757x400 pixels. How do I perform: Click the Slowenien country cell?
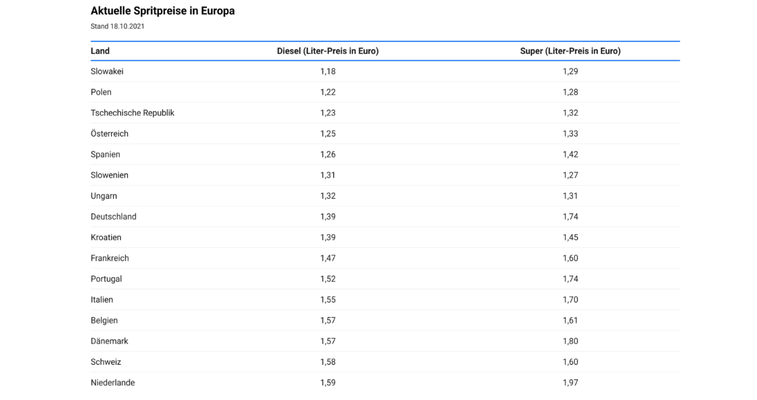pos(110,175)
